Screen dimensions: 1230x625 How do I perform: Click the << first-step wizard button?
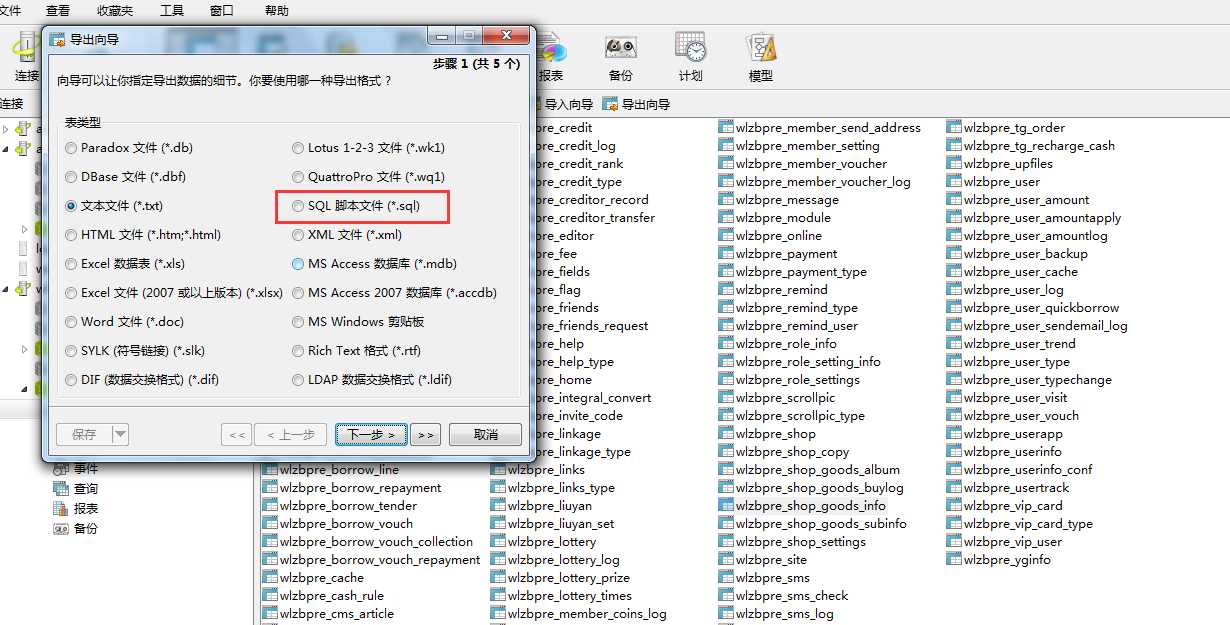point(236,435)
